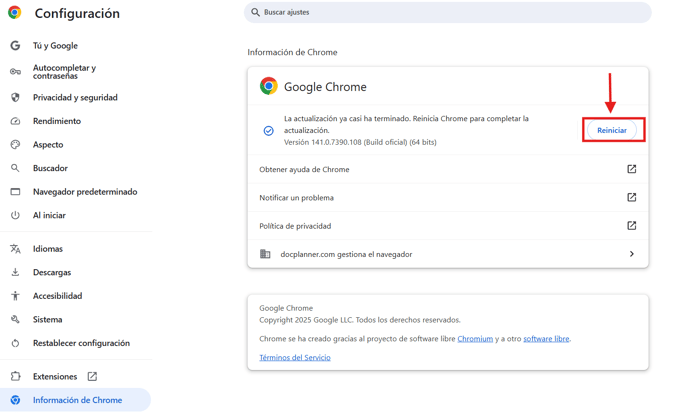Click the Tú y Google icon

(15, 46)
